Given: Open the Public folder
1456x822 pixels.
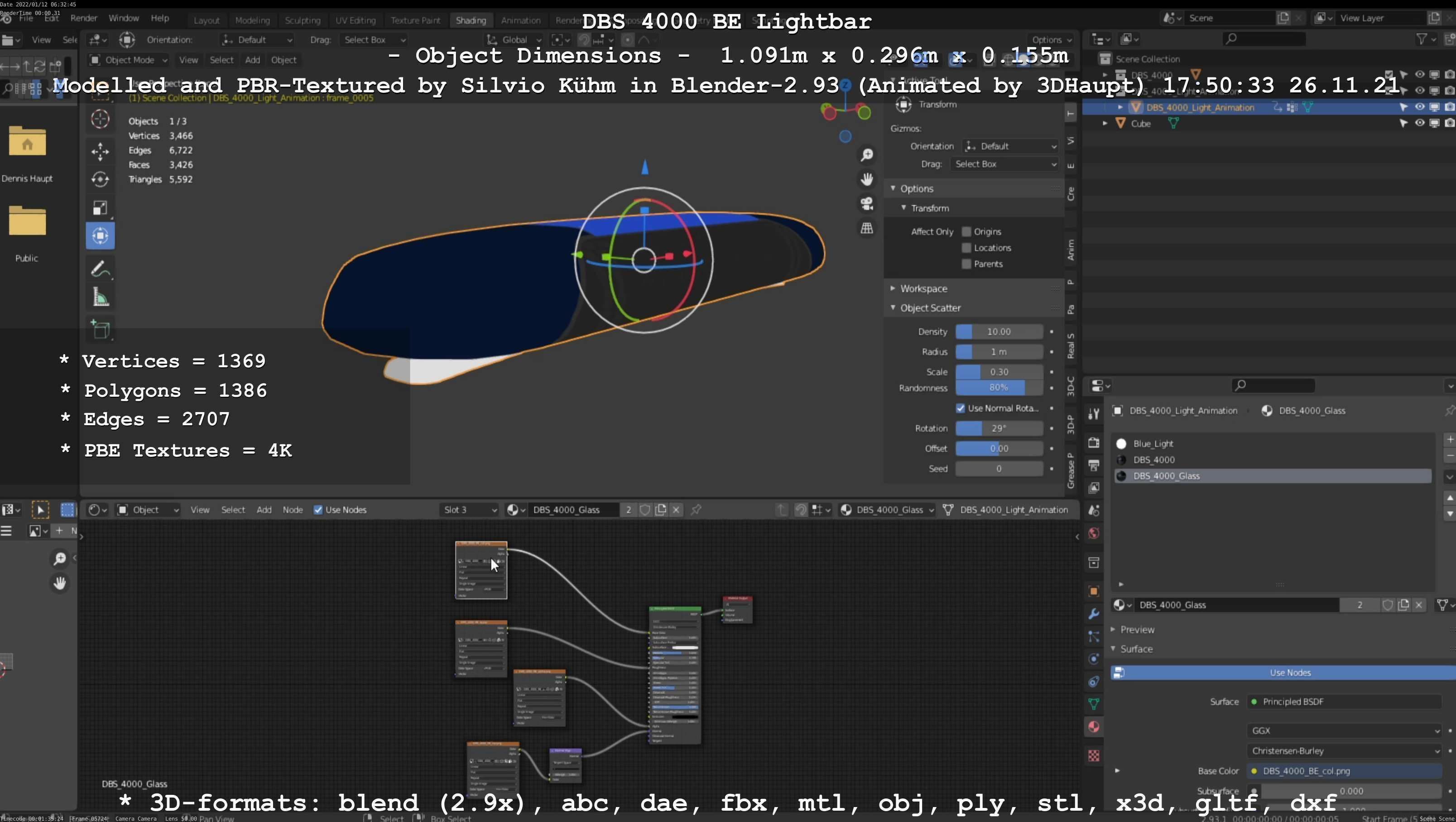Looking at the screenshot, I should [x=27, y=221].
